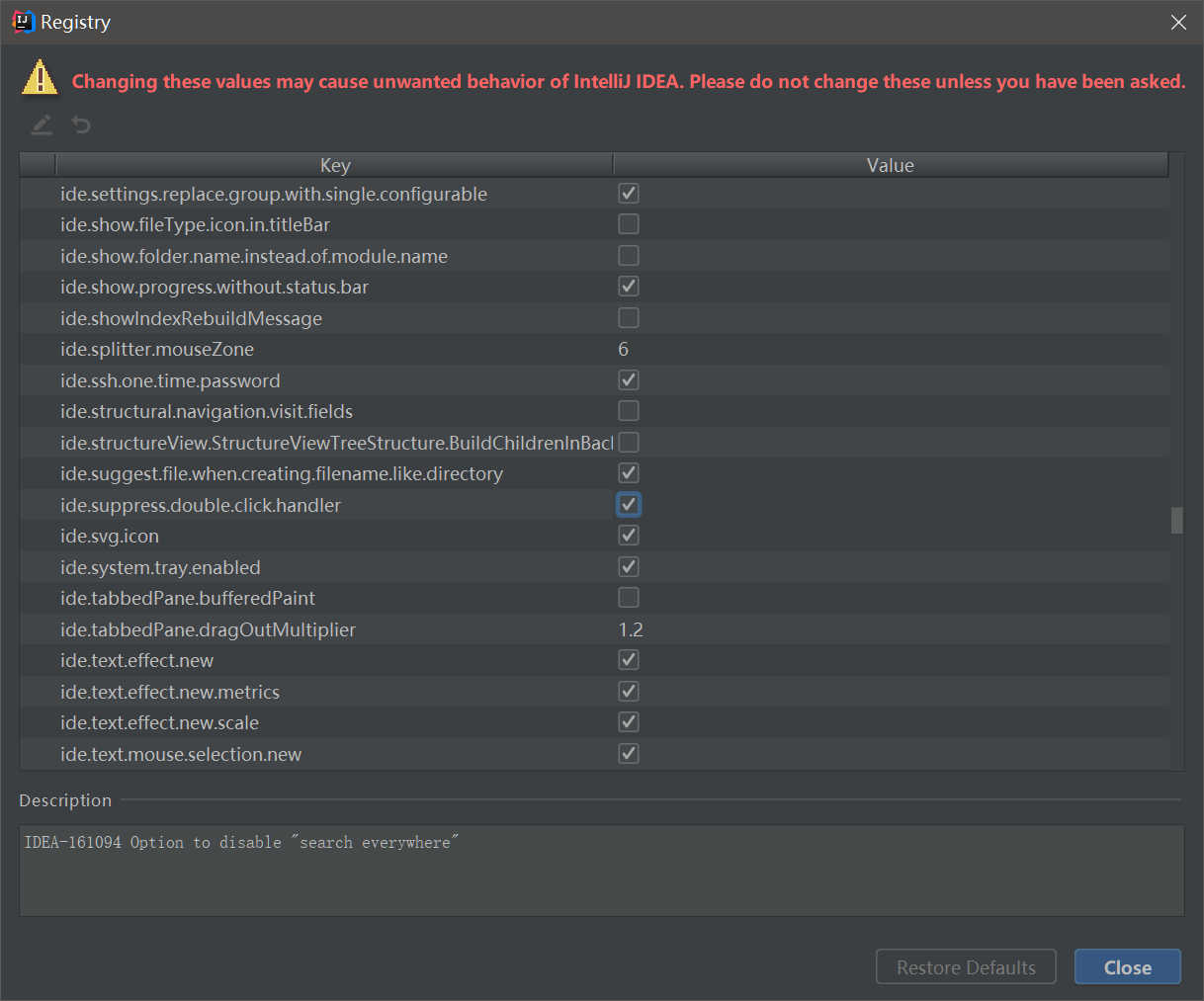Uncheck ide.ssh.one.time.password
Screen dimensions: 1204x1001
click(629, 379)
